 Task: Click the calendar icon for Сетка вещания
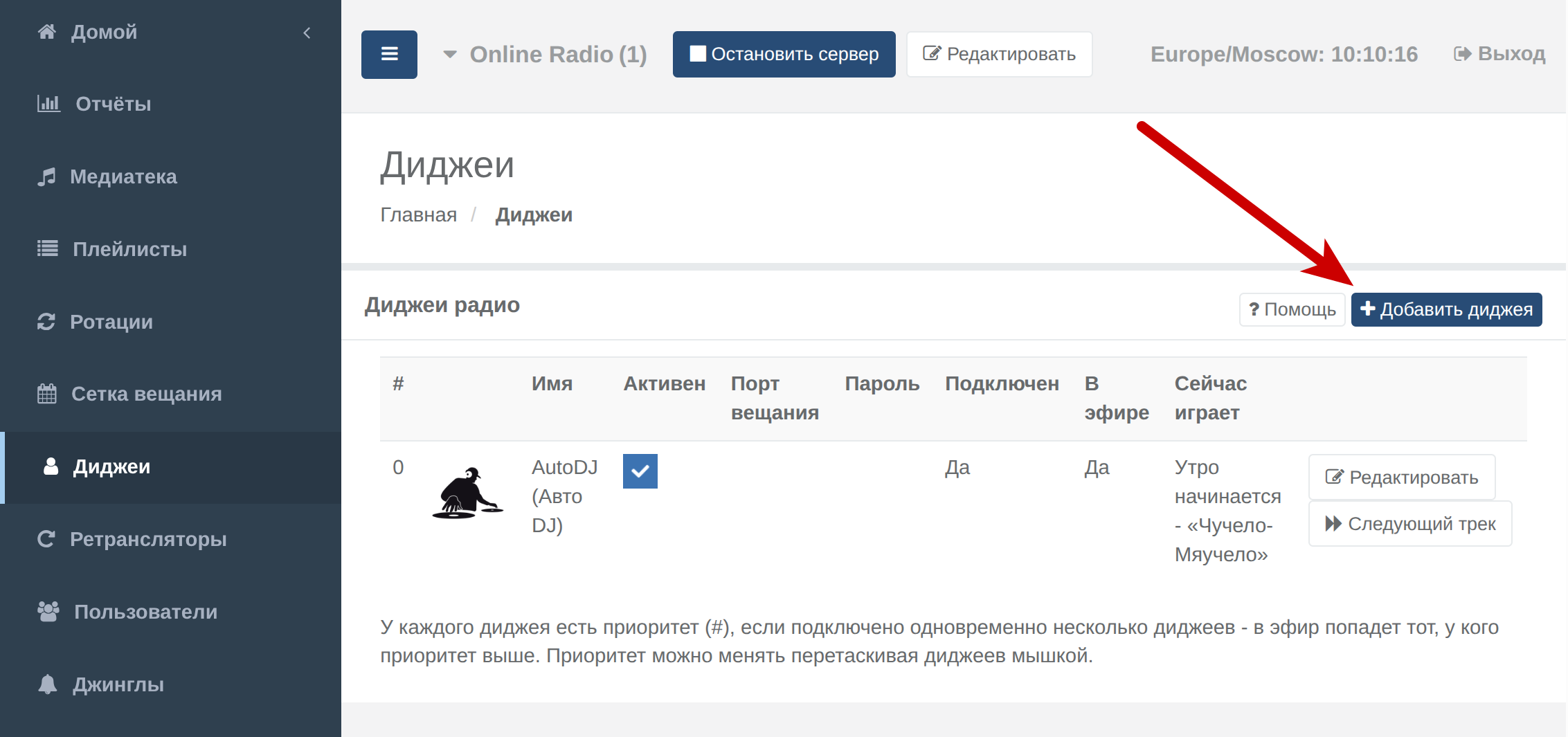tap(47, 394)
